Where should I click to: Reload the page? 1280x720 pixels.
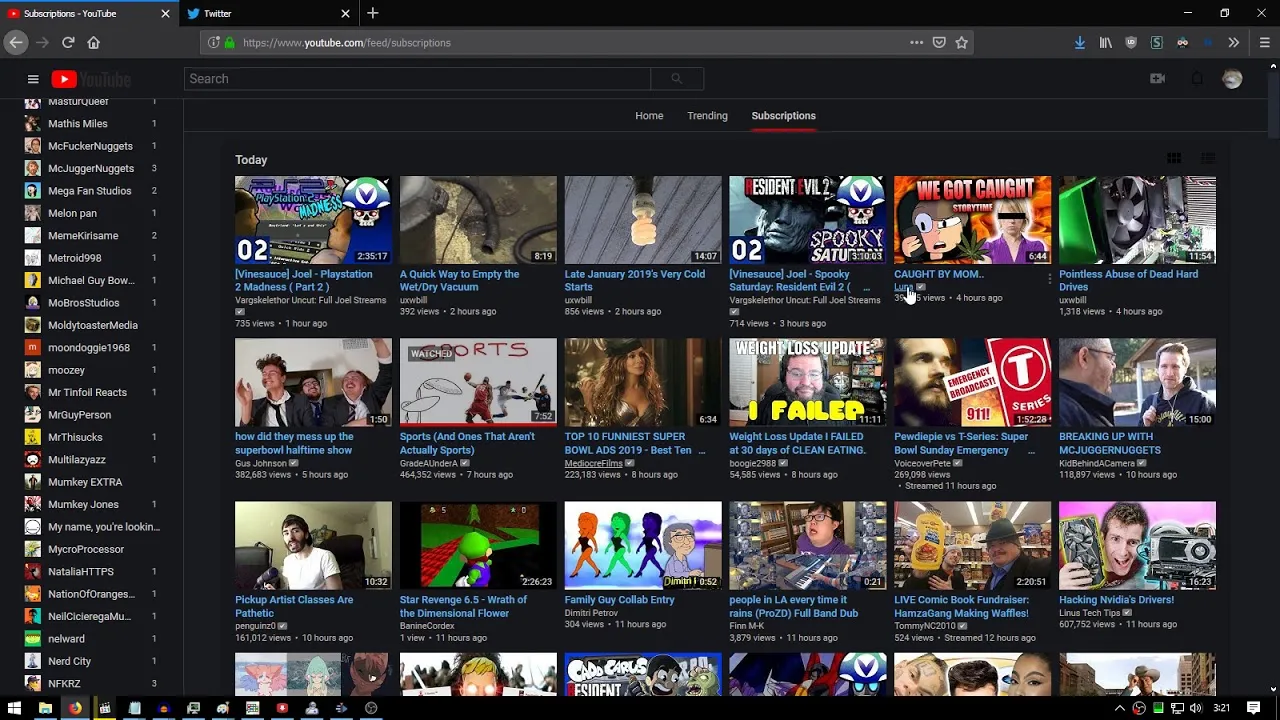[x=68, y=42]
